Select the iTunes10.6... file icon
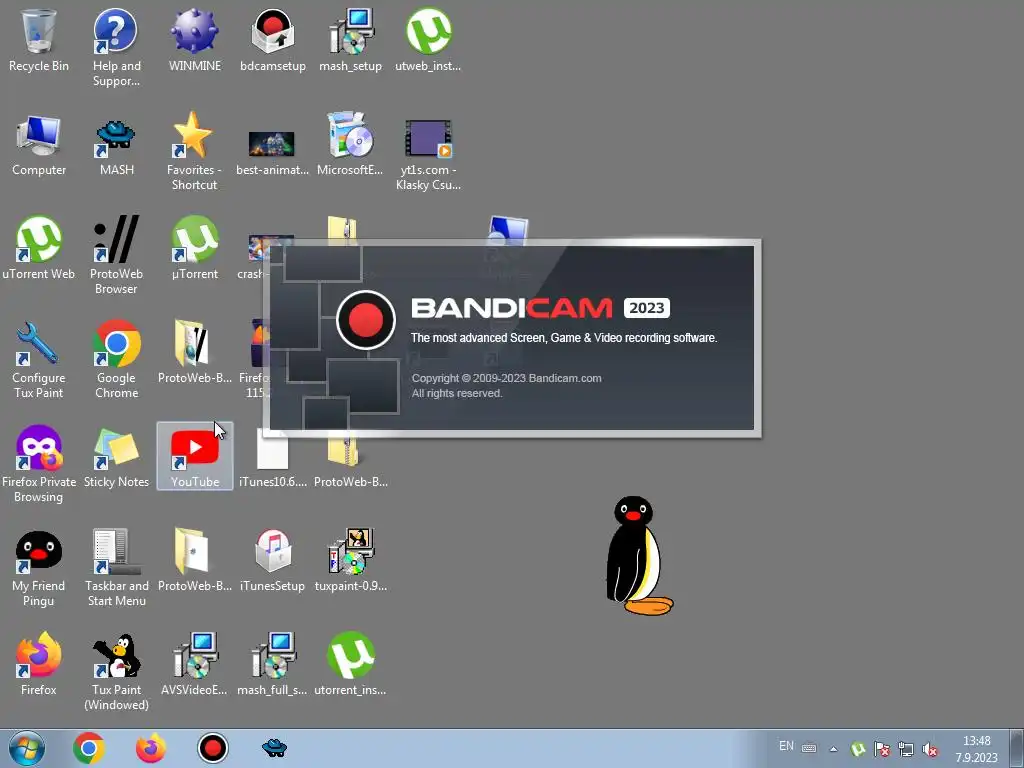Screen dimensions: 1024x768 click(x=272, y=457)
